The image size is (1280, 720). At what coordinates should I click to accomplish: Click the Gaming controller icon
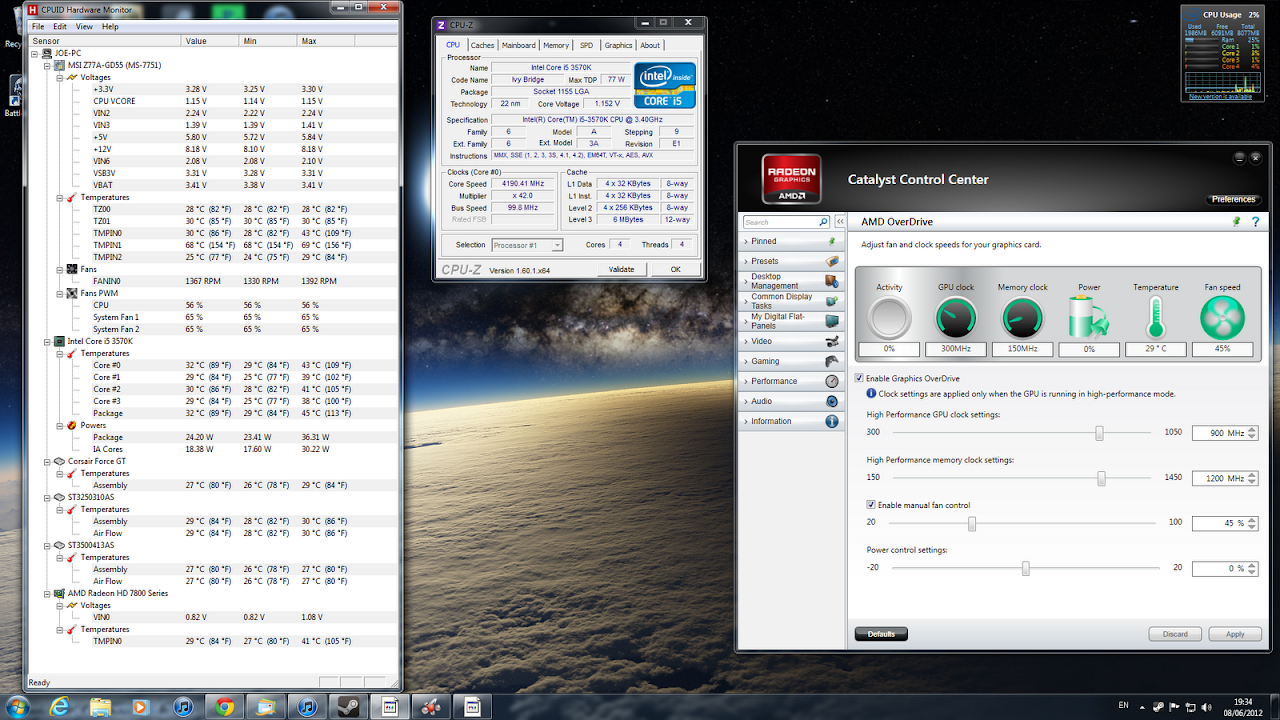click(x=832, y=361)
